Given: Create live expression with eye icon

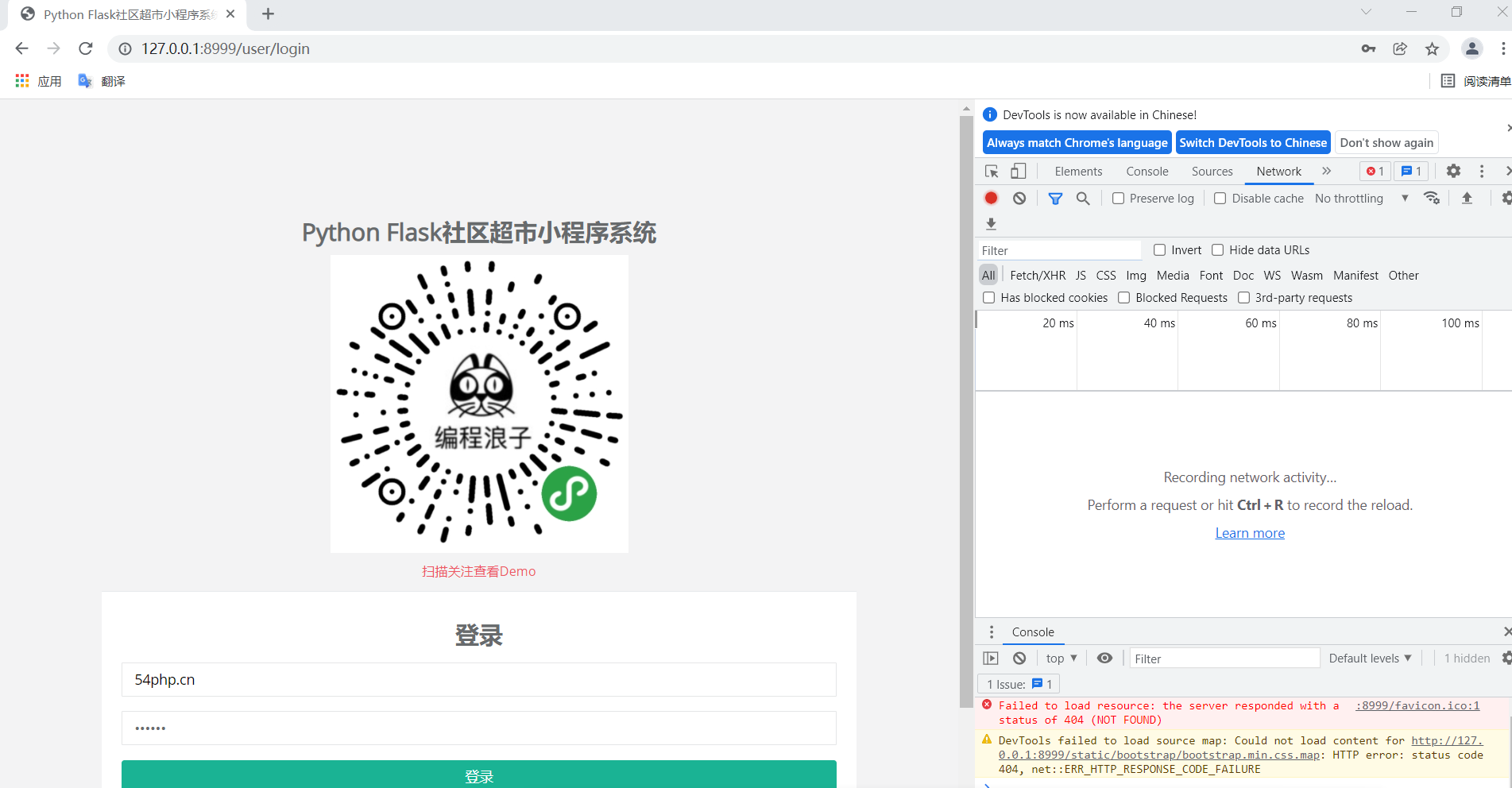Looking at the screenshot, I should 1104,658.
